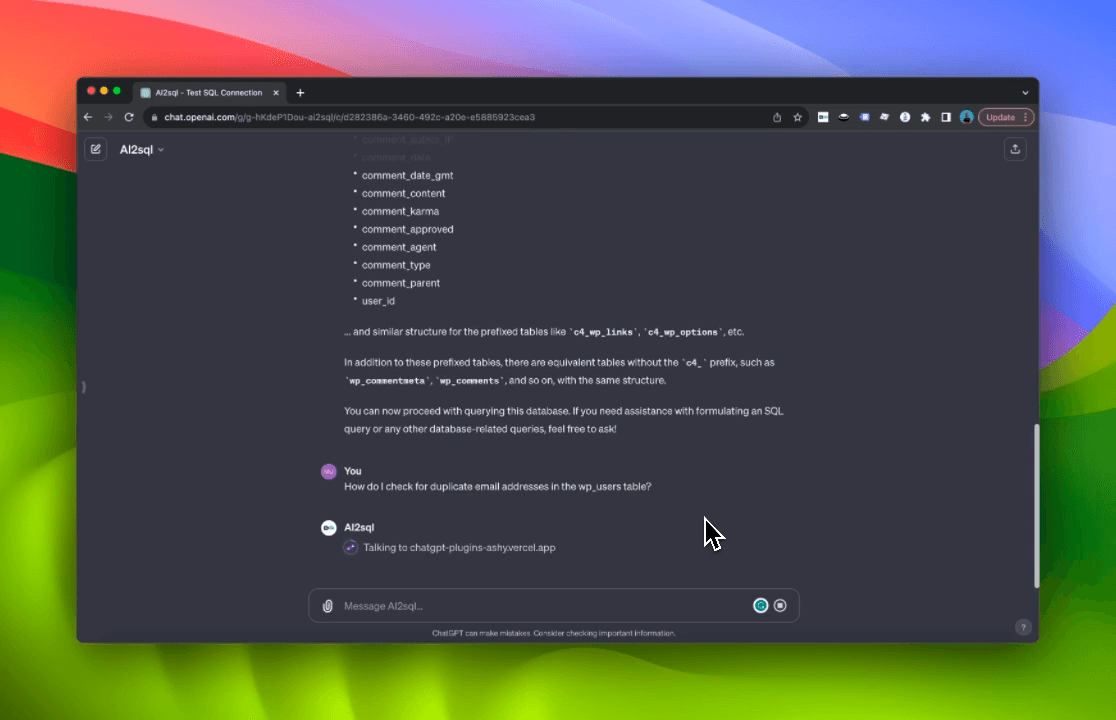
Task: Open the AI2sql model dropdown
Action: 142,149
